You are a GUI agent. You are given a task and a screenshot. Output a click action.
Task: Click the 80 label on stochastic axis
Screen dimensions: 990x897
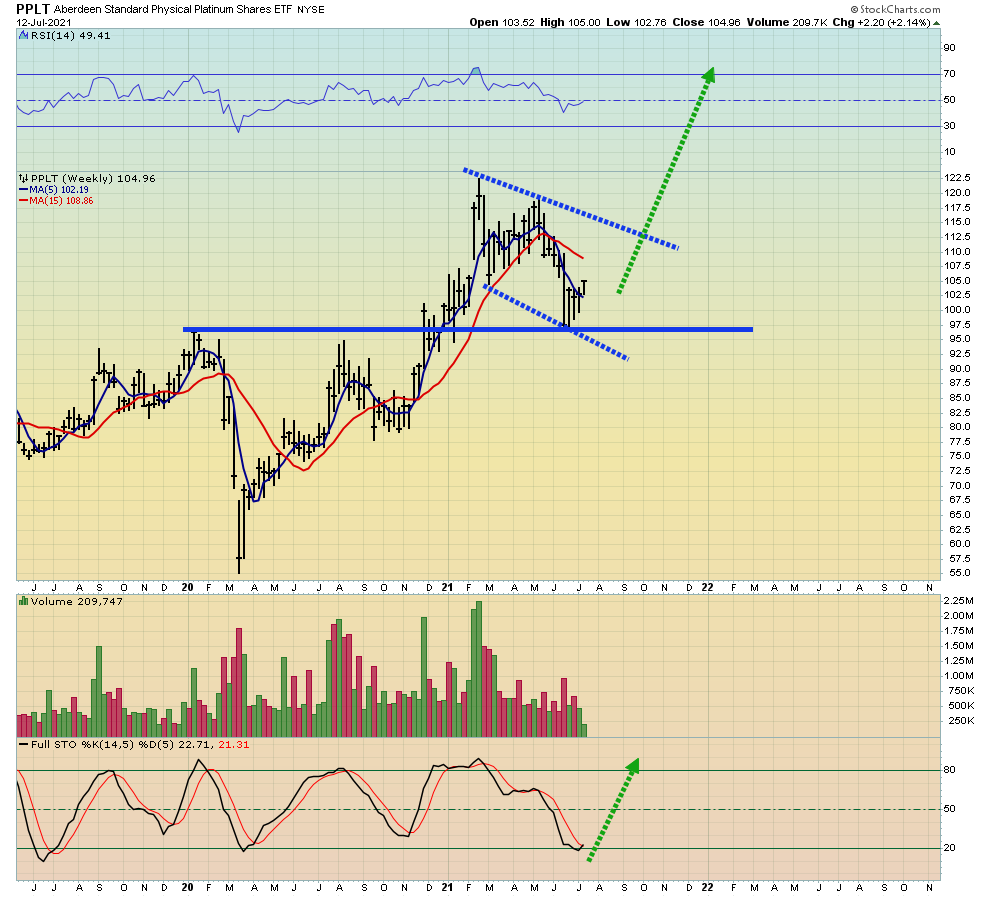tap(949, 770)
